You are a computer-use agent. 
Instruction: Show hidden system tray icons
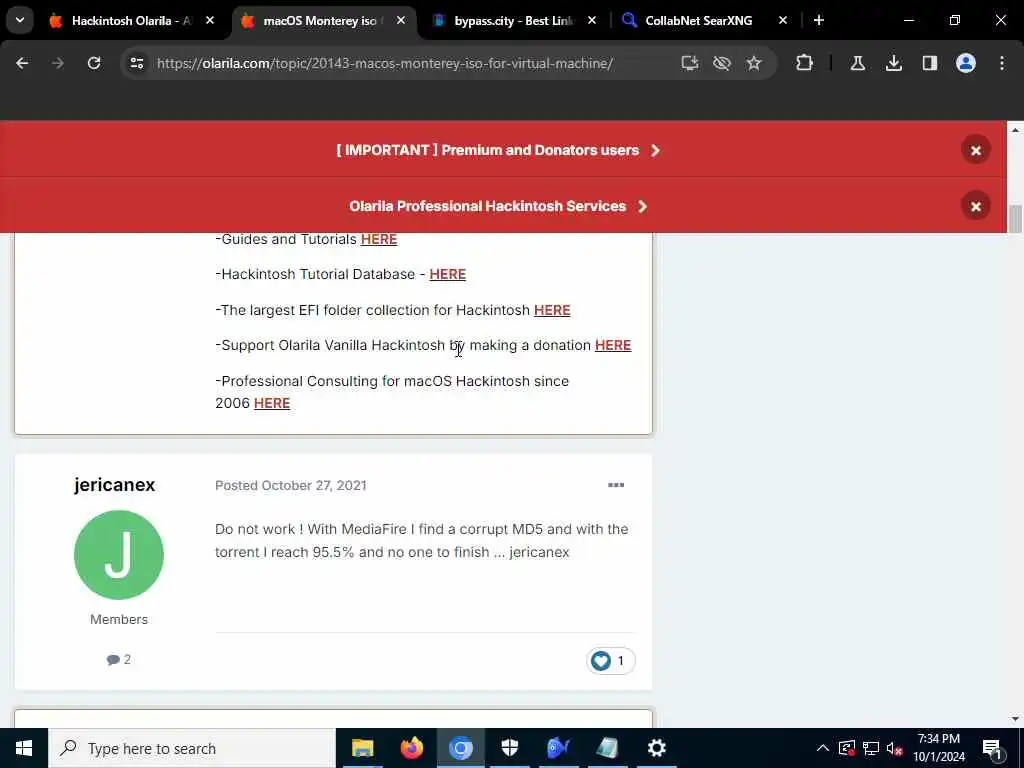click(x=823, y=748)
